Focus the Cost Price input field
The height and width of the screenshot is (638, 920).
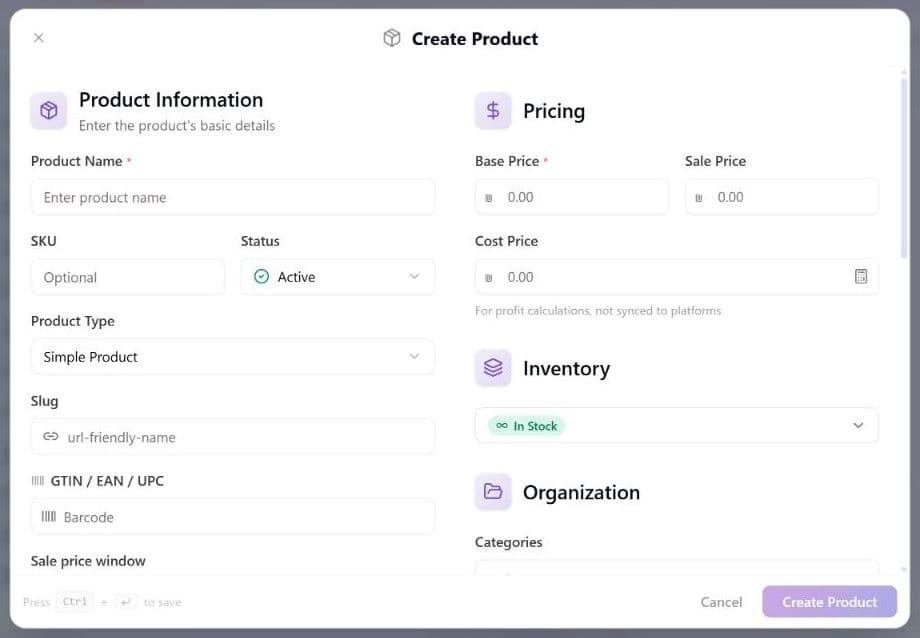(x=677, y=276)
